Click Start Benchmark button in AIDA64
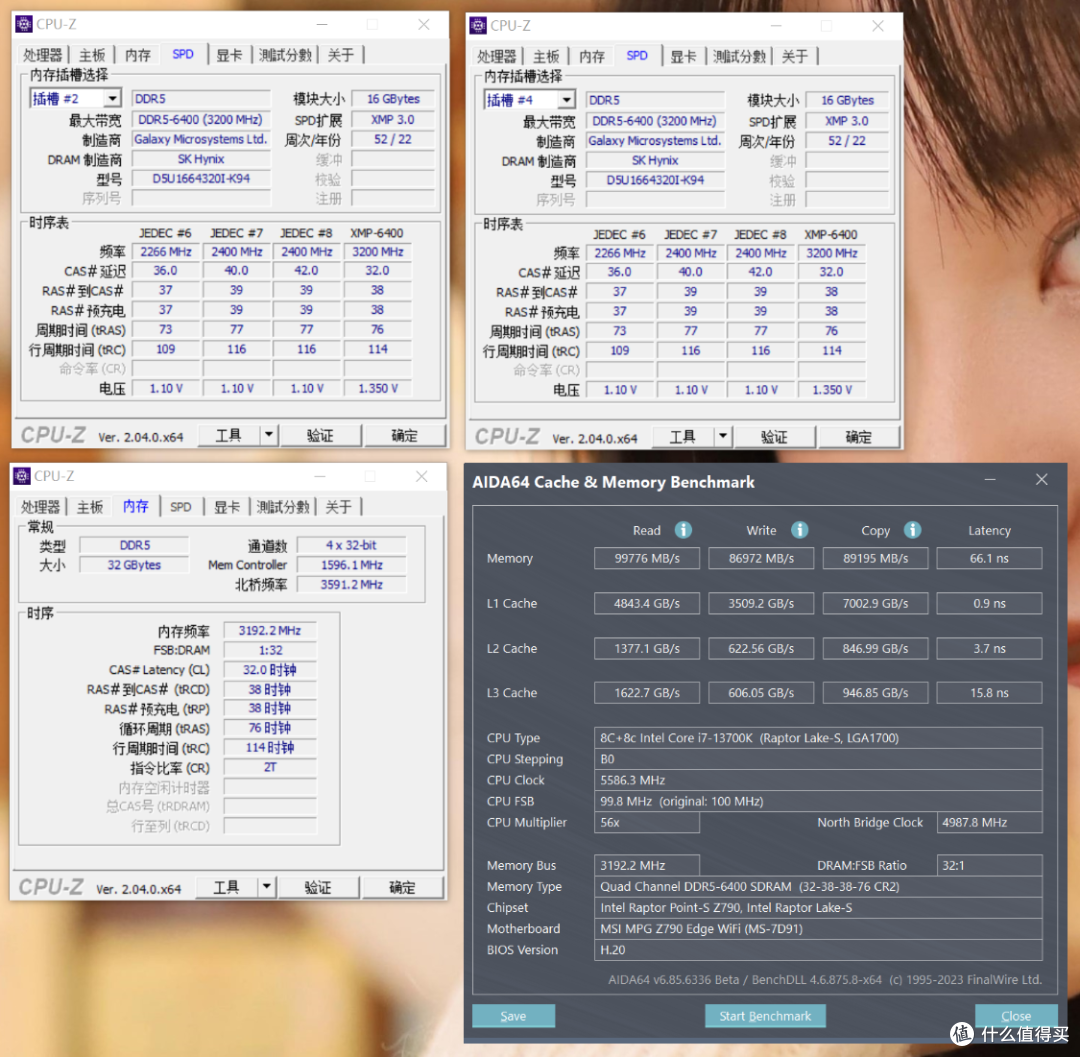Image resolution: width=1080 pixels, height=1057 pixels. pos(765,1015)
